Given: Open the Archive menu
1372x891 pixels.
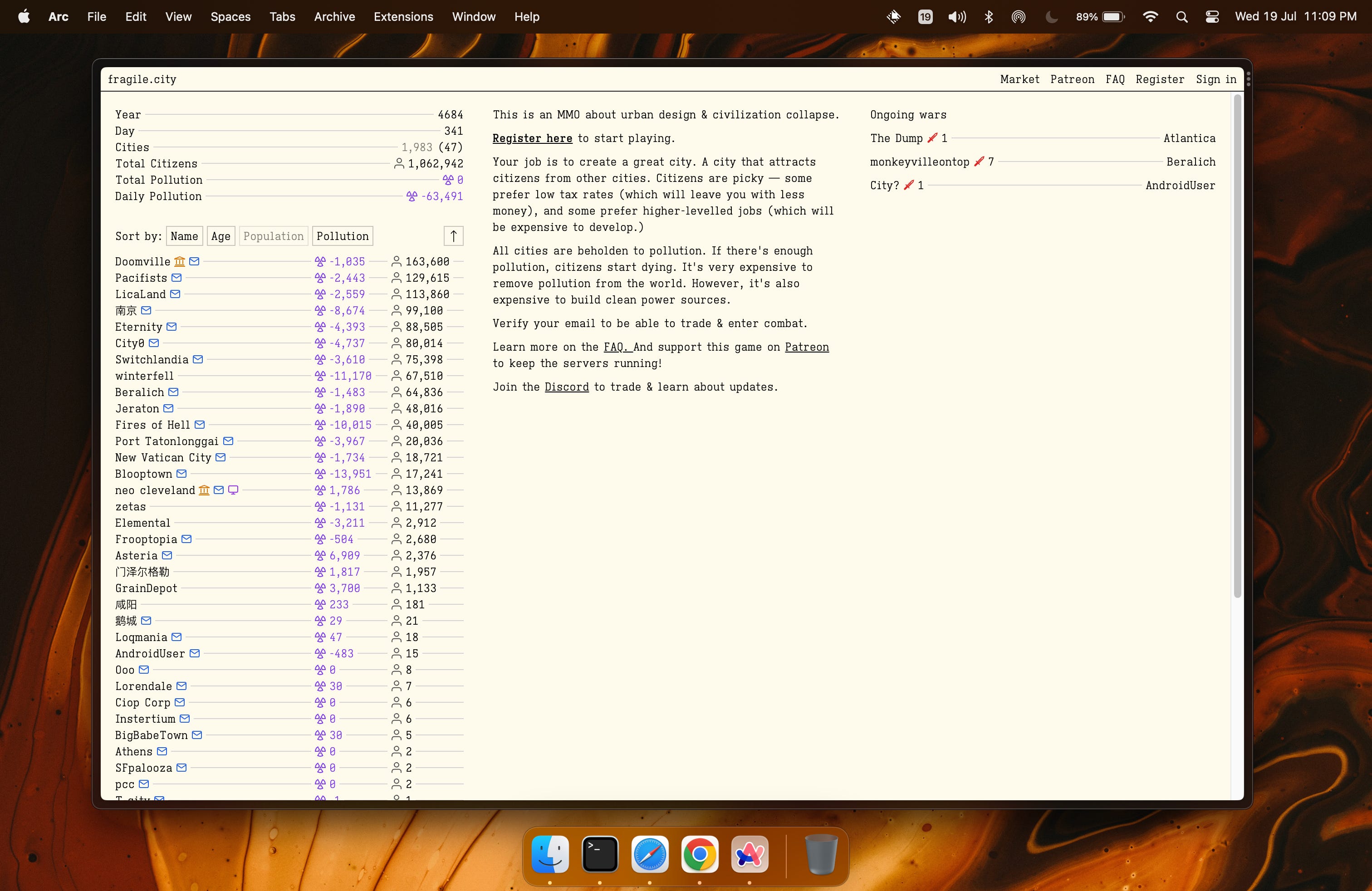Looking at the screenshot, I should coord(334,17).
